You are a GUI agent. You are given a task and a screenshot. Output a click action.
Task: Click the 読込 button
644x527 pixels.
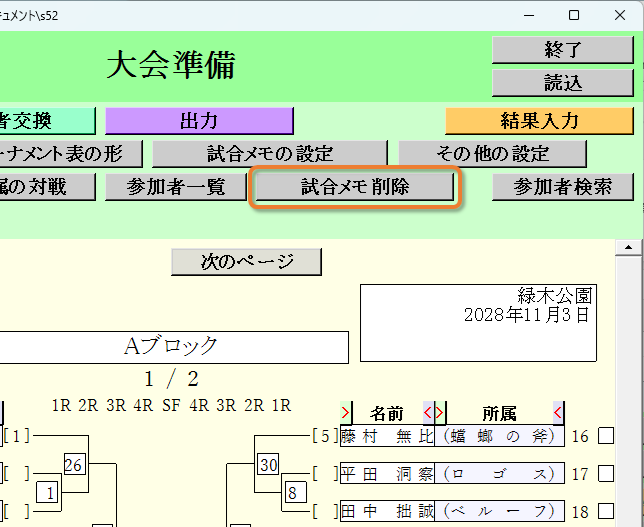[x=563, y=83]
